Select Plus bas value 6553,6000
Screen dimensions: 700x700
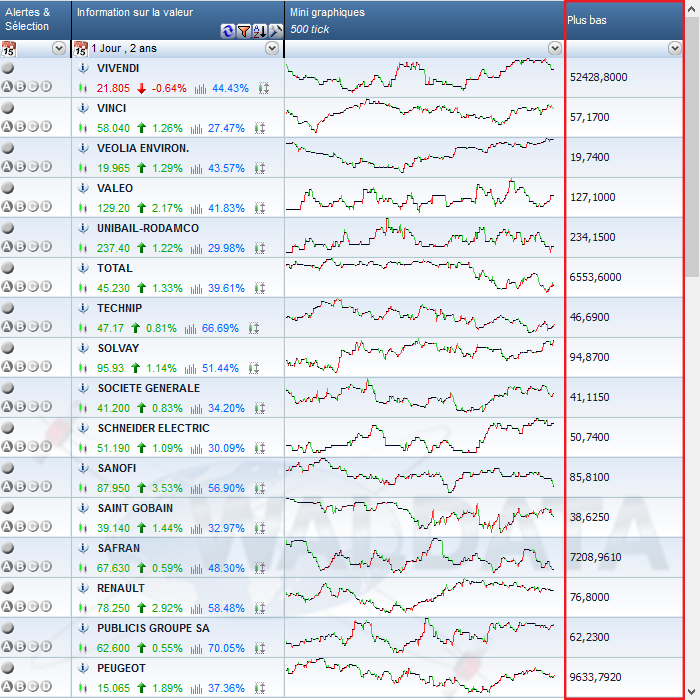(x=595, y=277)
